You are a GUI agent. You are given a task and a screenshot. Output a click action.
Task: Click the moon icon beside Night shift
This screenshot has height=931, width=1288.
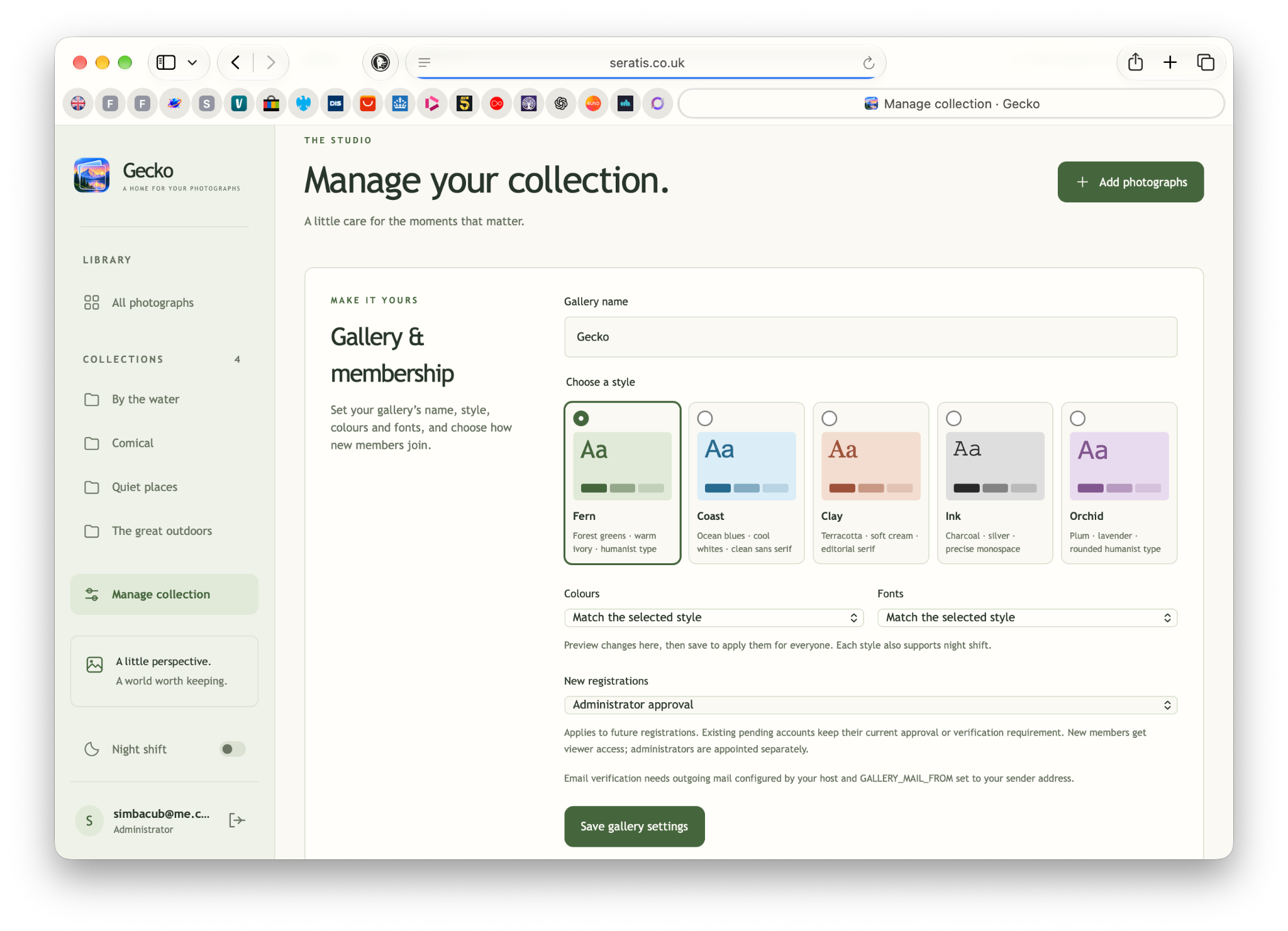92,749
